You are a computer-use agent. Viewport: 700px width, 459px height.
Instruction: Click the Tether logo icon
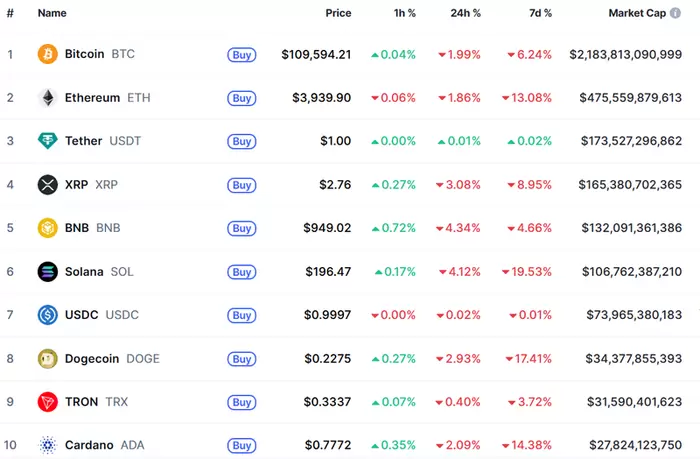[x=47, y=141]
